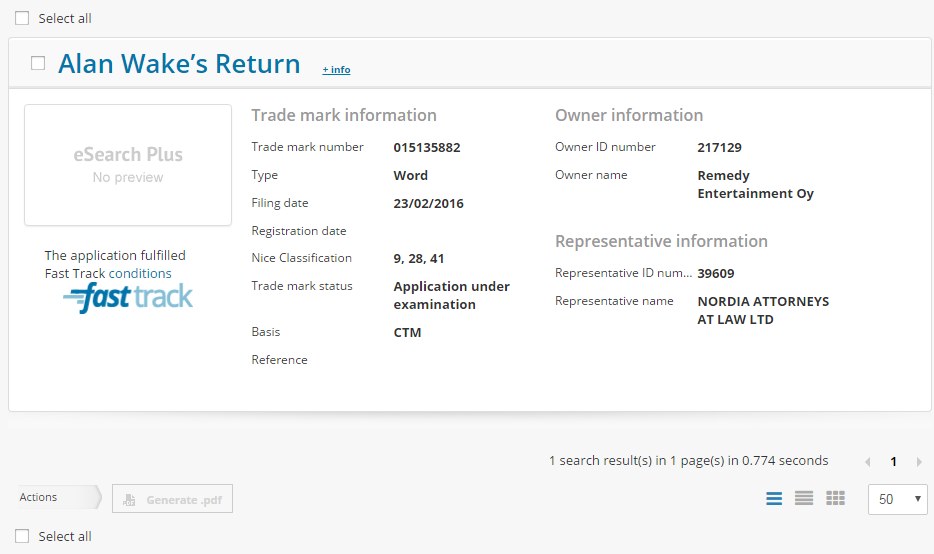The width and height of the screenshot is (934, 554).
Task: Open the results per page 50 dropdown
Action: 898,499
